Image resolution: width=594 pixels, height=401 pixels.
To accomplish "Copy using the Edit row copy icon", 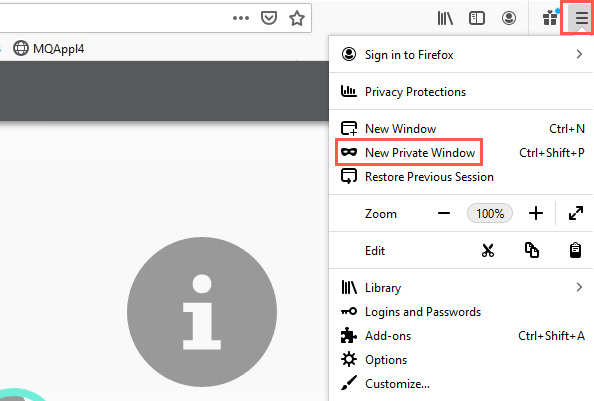I will (532, 250).
